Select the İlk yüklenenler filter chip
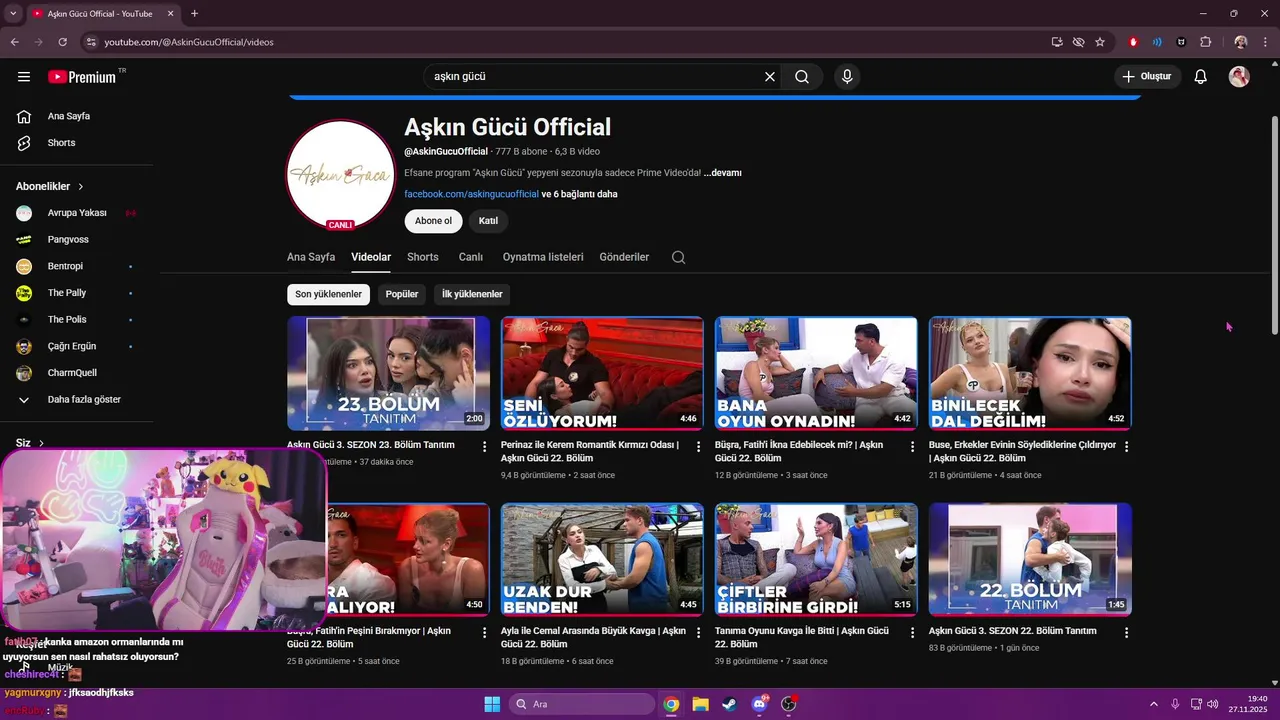 472,294
